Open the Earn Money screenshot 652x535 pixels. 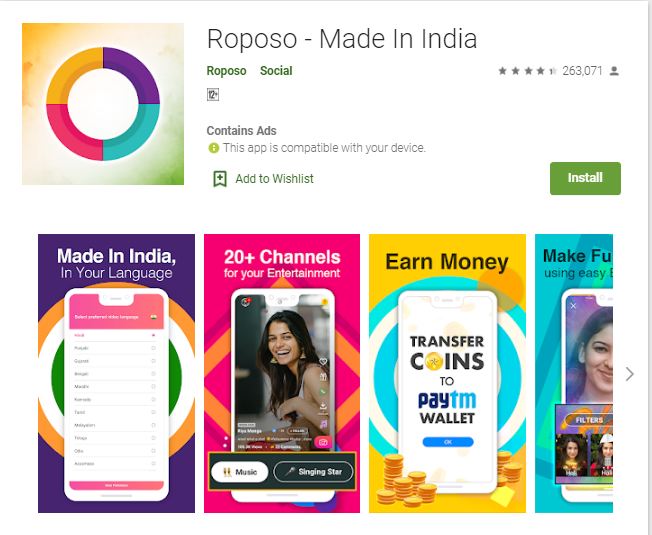(447, 373)
